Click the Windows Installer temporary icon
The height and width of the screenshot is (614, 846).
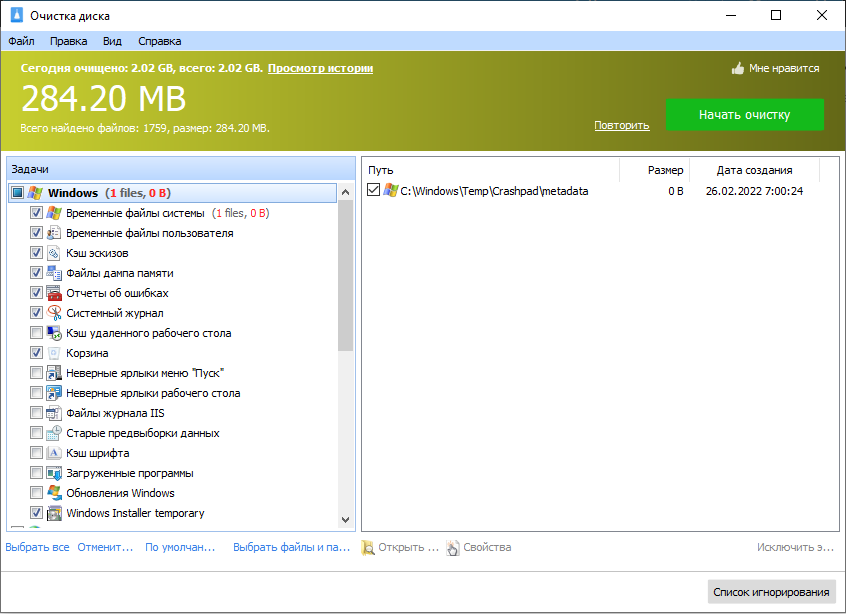(53, 512)
